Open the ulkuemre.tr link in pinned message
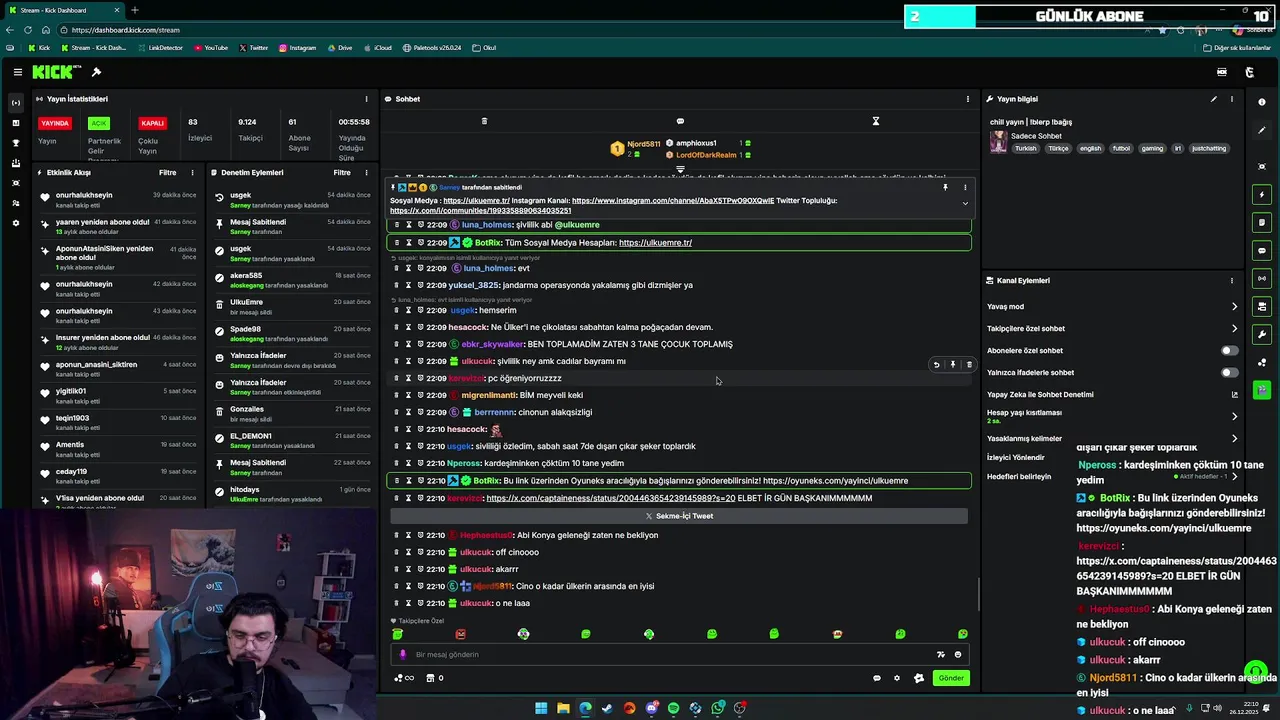This screenshot has width=1280, height=720. click(476, 201)
